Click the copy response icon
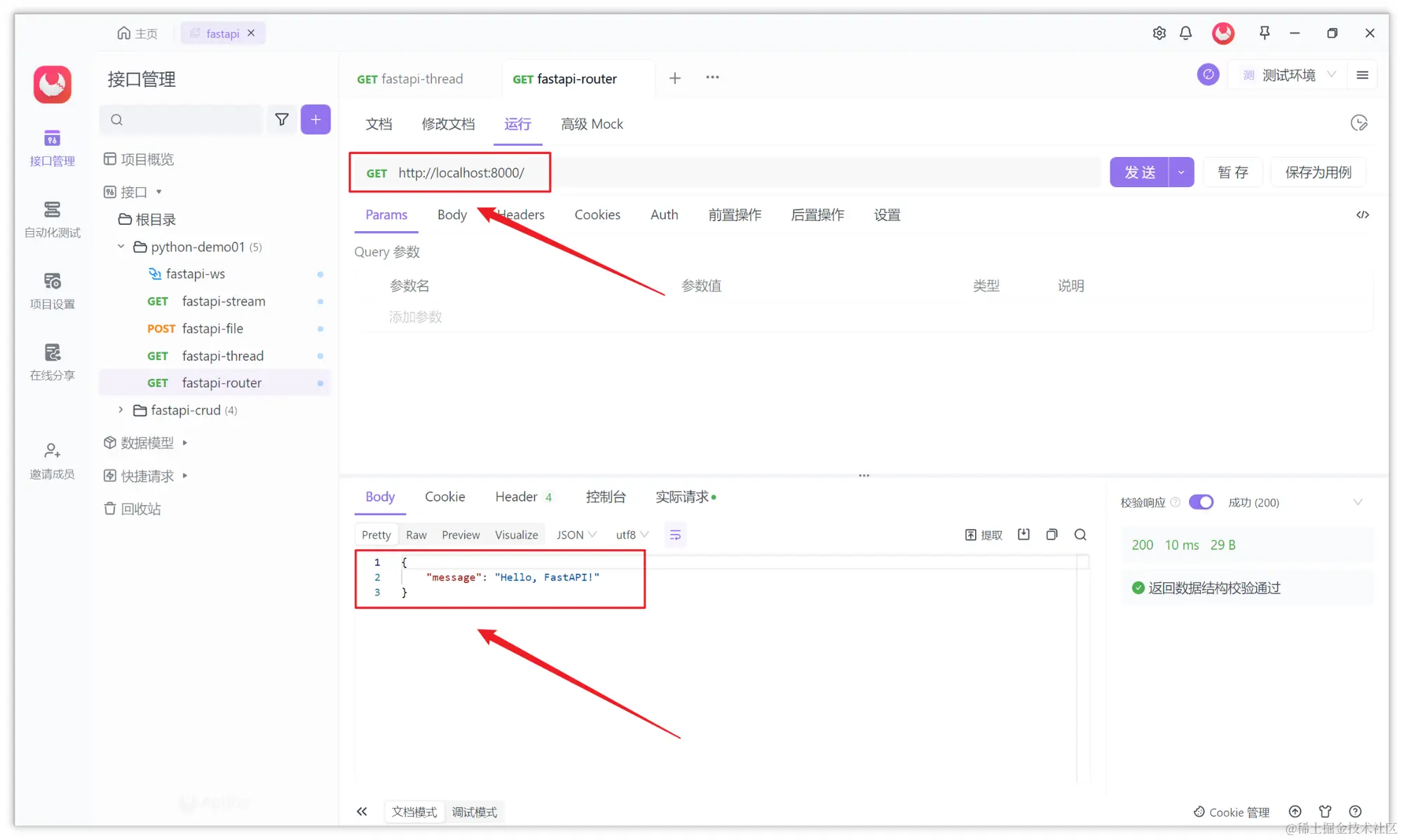Image resolution: width=1402 pixels, height=840 pixels. (1051, 535)
